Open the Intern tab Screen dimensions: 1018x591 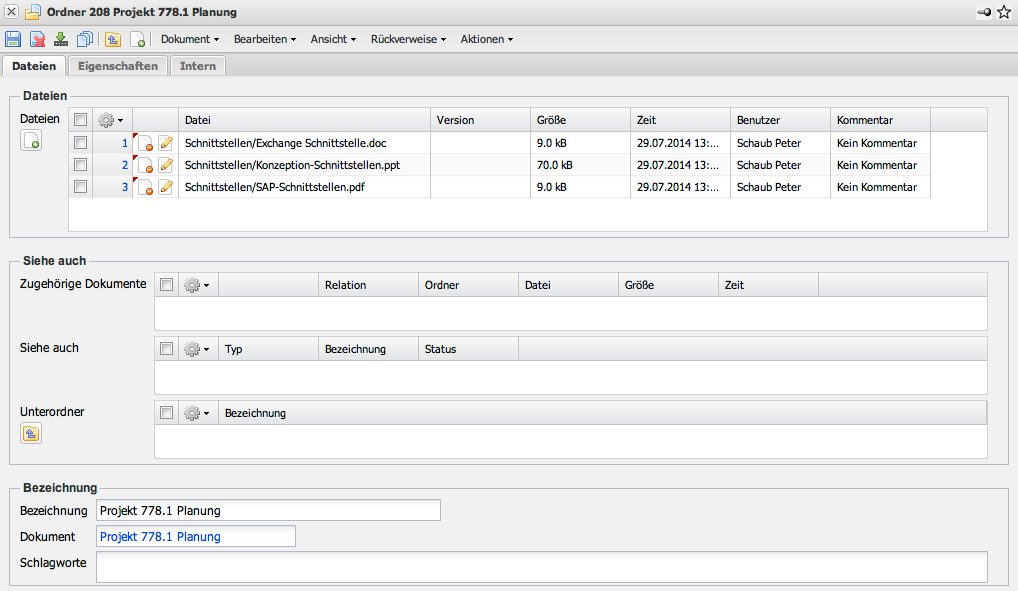[x=198, y=66]
